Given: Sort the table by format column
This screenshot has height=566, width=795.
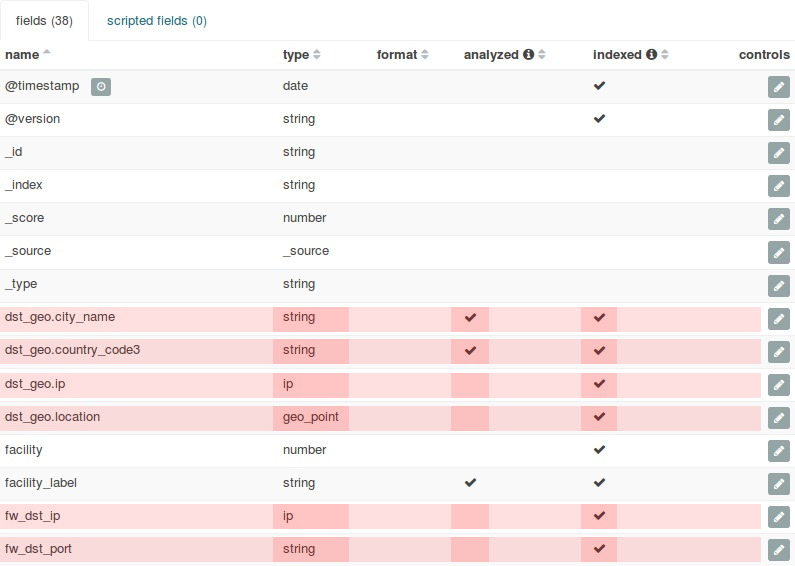Looking at the screenshot, I should point(424,55).
